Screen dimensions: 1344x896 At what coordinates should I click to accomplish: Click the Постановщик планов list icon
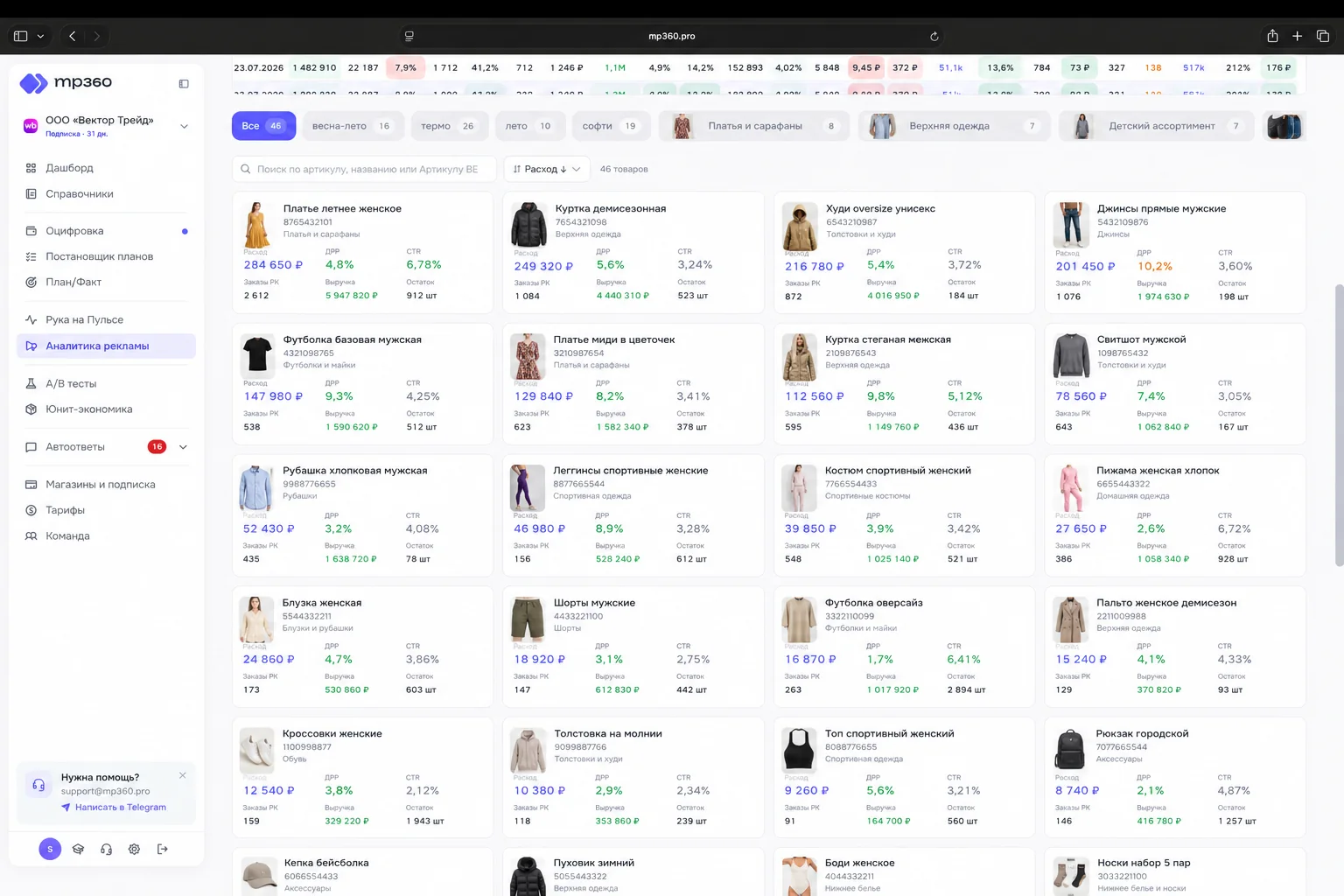pyautogui.click(x=31, y=256)
